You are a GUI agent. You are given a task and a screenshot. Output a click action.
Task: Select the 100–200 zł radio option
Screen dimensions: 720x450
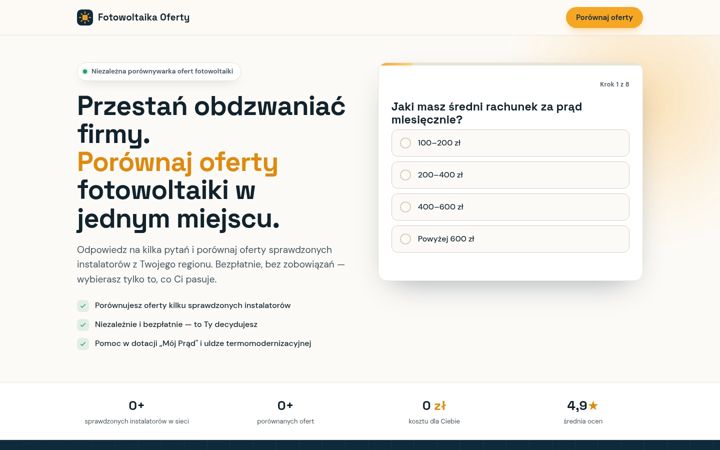(510, 143)
